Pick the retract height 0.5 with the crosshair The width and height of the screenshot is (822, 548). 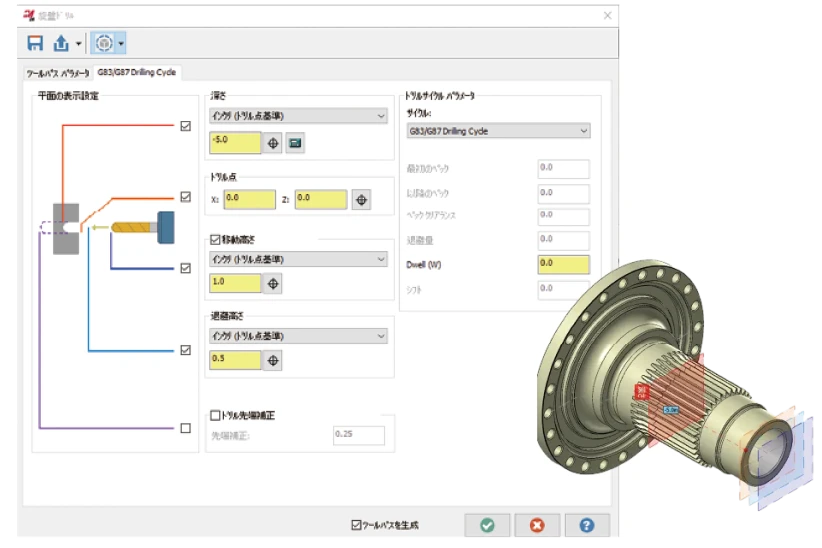273,359
